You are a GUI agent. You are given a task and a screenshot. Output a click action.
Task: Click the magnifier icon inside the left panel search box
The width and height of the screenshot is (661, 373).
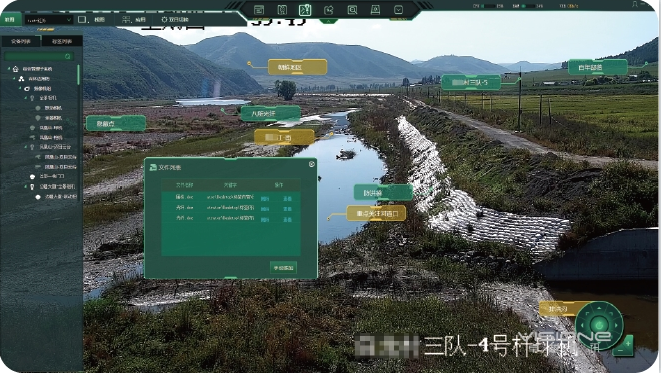click(x=68, y=56)
